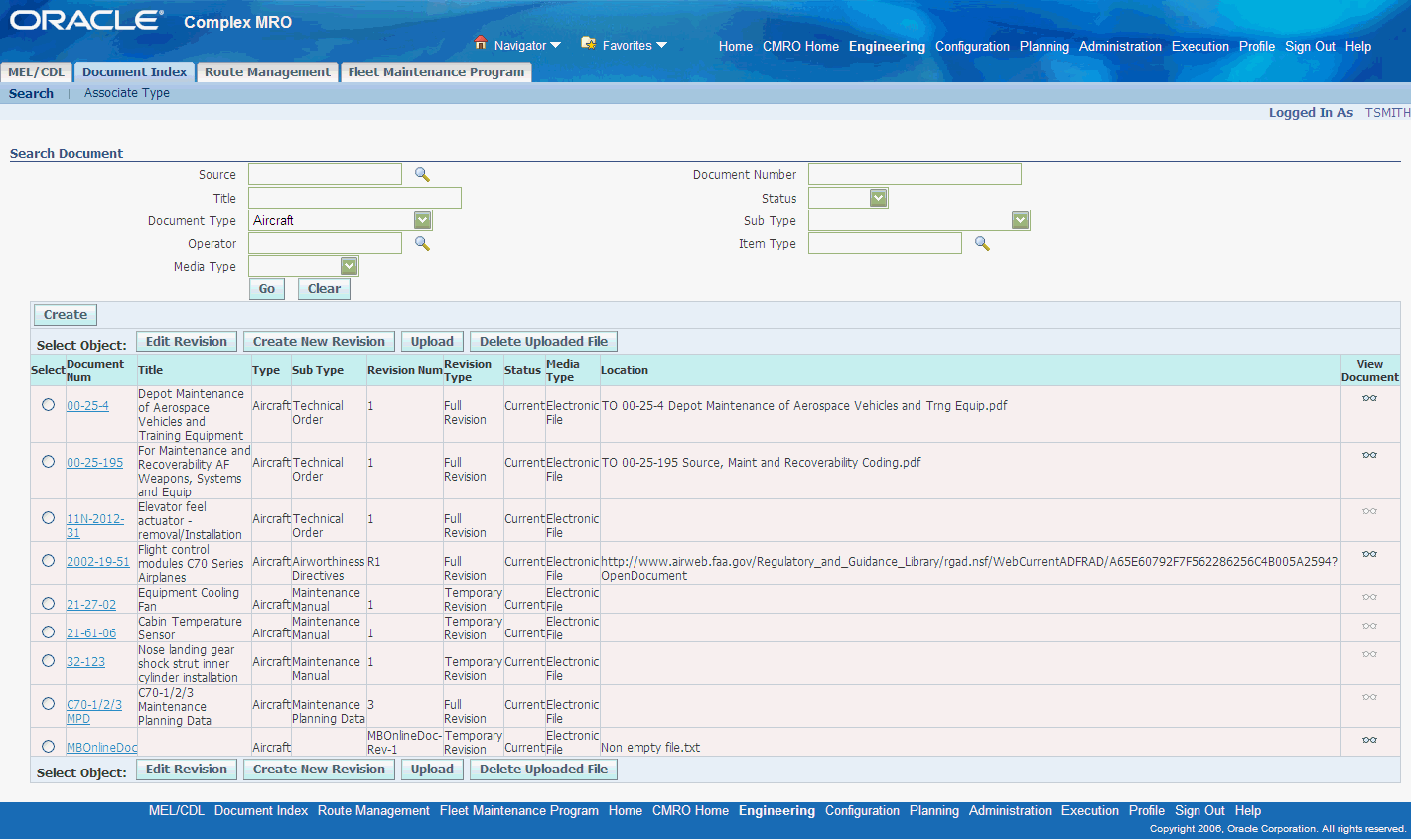Open the Document Type dropdown showing Aircraft
This screenshot has height=840, width=1411.
point(340,220)
